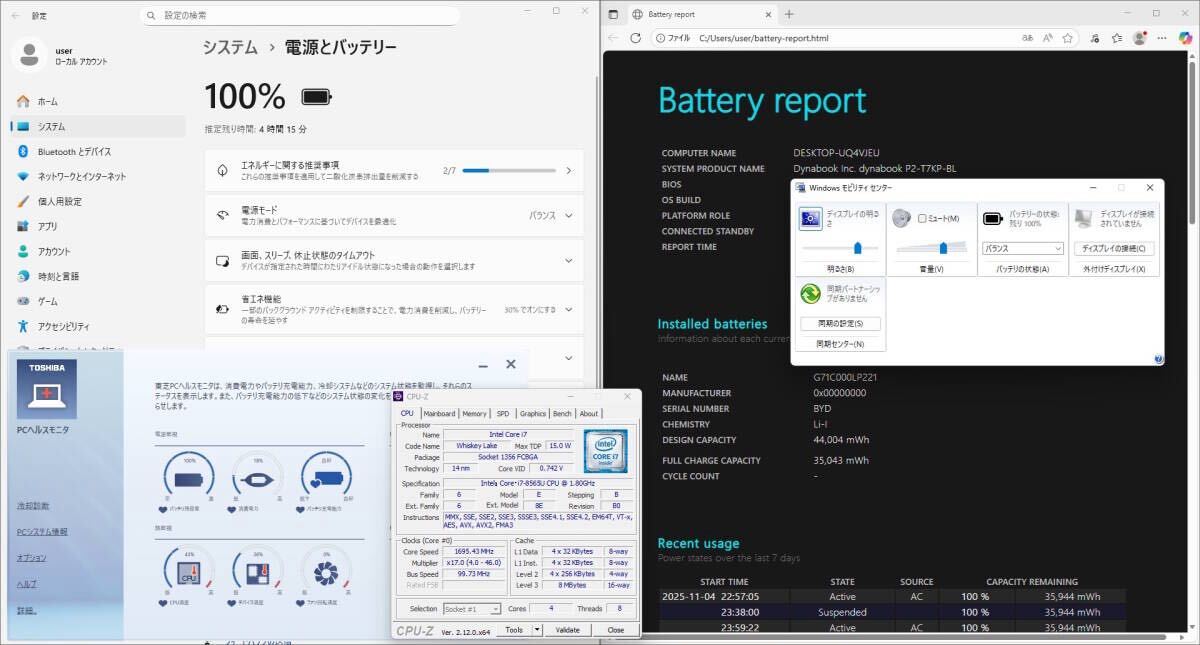Switch to the Mainboard tab in CPU-Z
The image size is (1200, 645).
click(x=438, y=413)
